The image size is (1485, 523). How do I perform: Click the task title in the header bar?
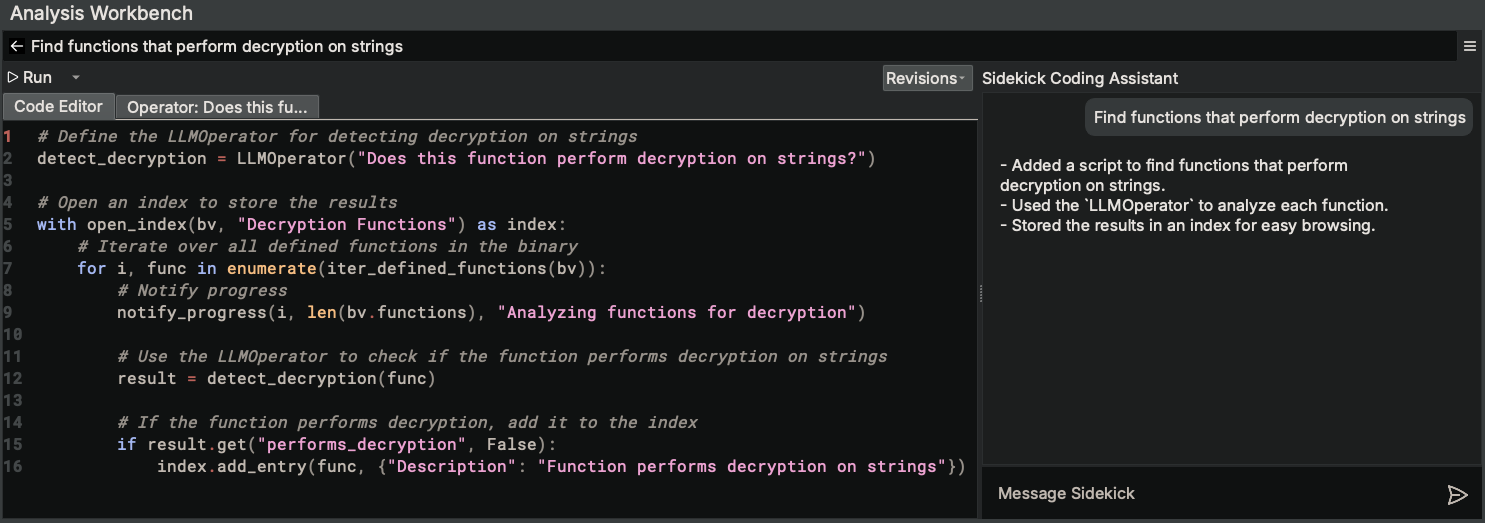coord(217,46)
